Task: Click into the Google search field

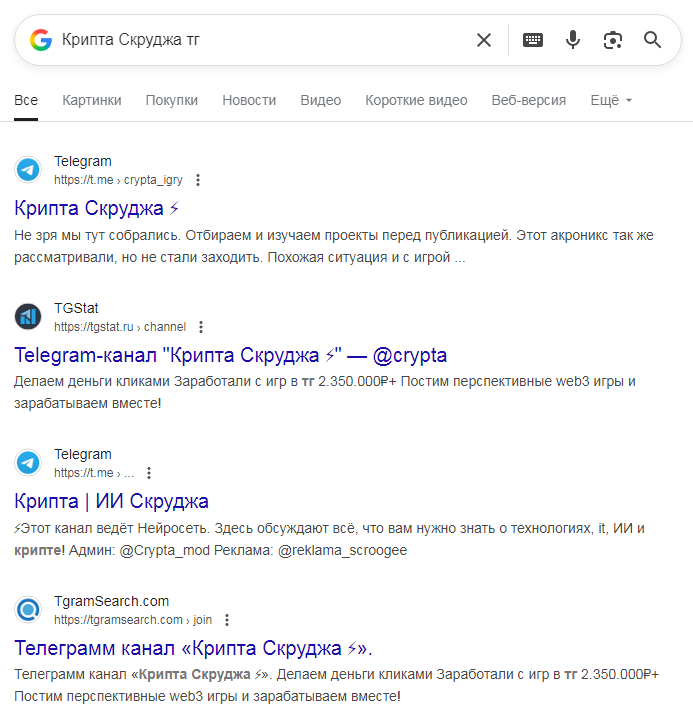Action: [x=260, y=40]
